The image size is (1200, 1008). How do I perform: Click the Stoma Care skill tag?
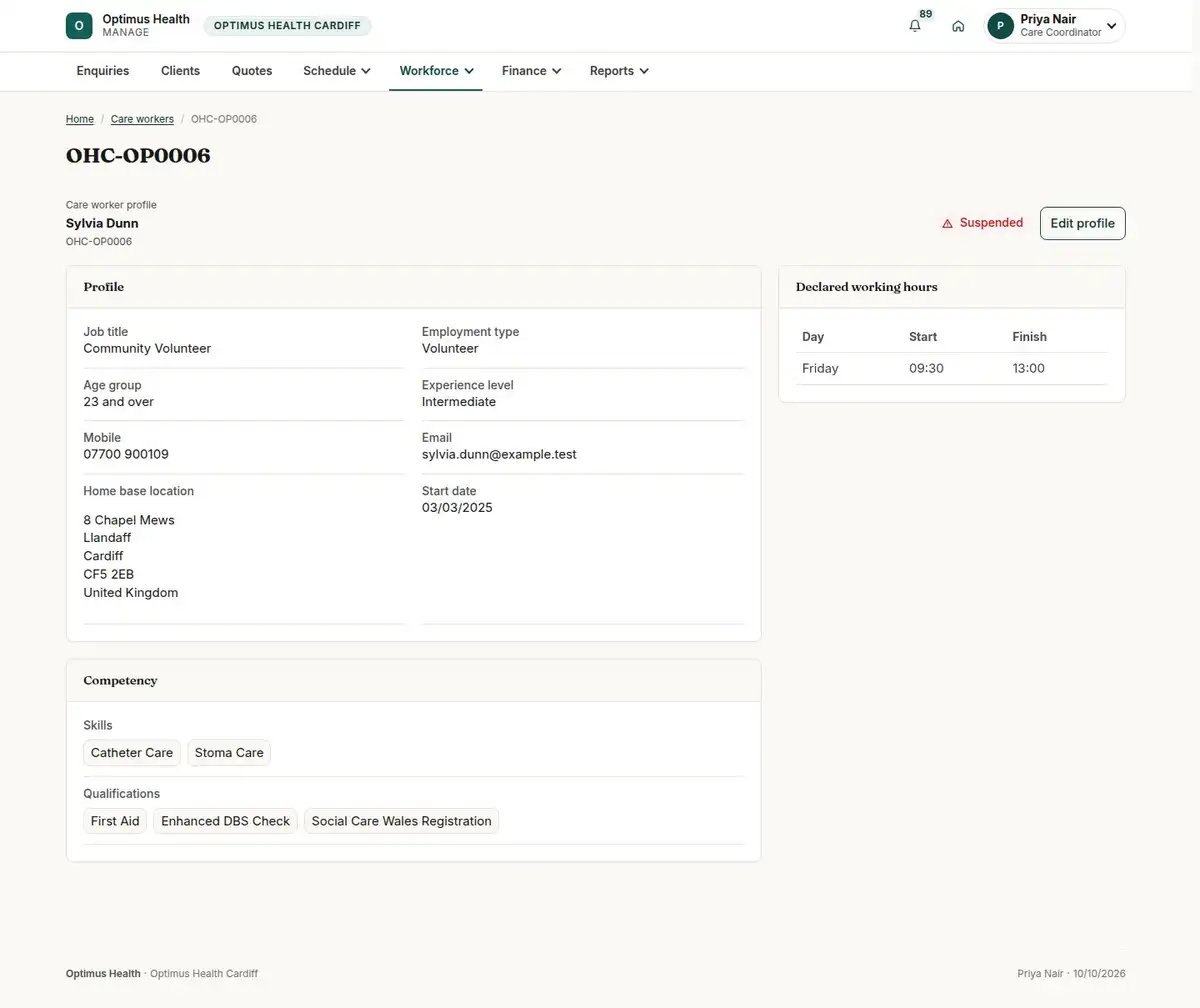tap(229, 753)
